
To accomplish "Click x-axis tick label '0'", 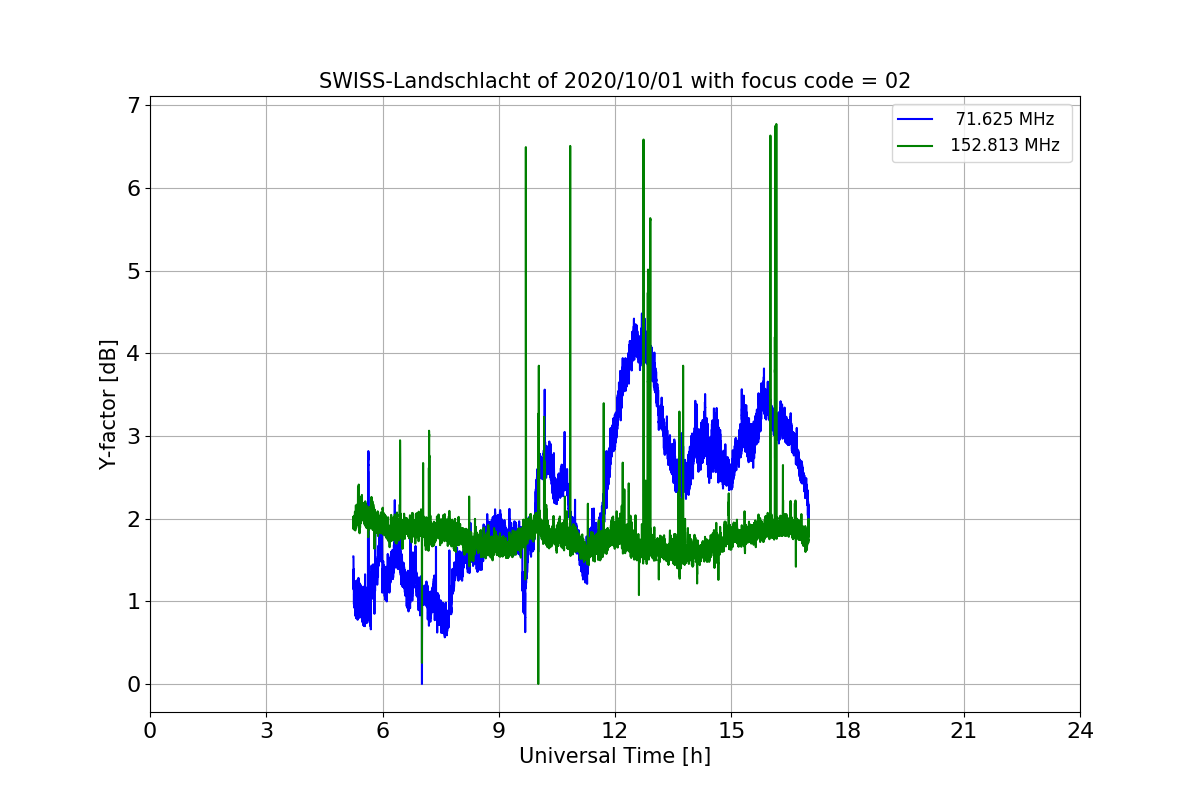I will tap(150, 731).
